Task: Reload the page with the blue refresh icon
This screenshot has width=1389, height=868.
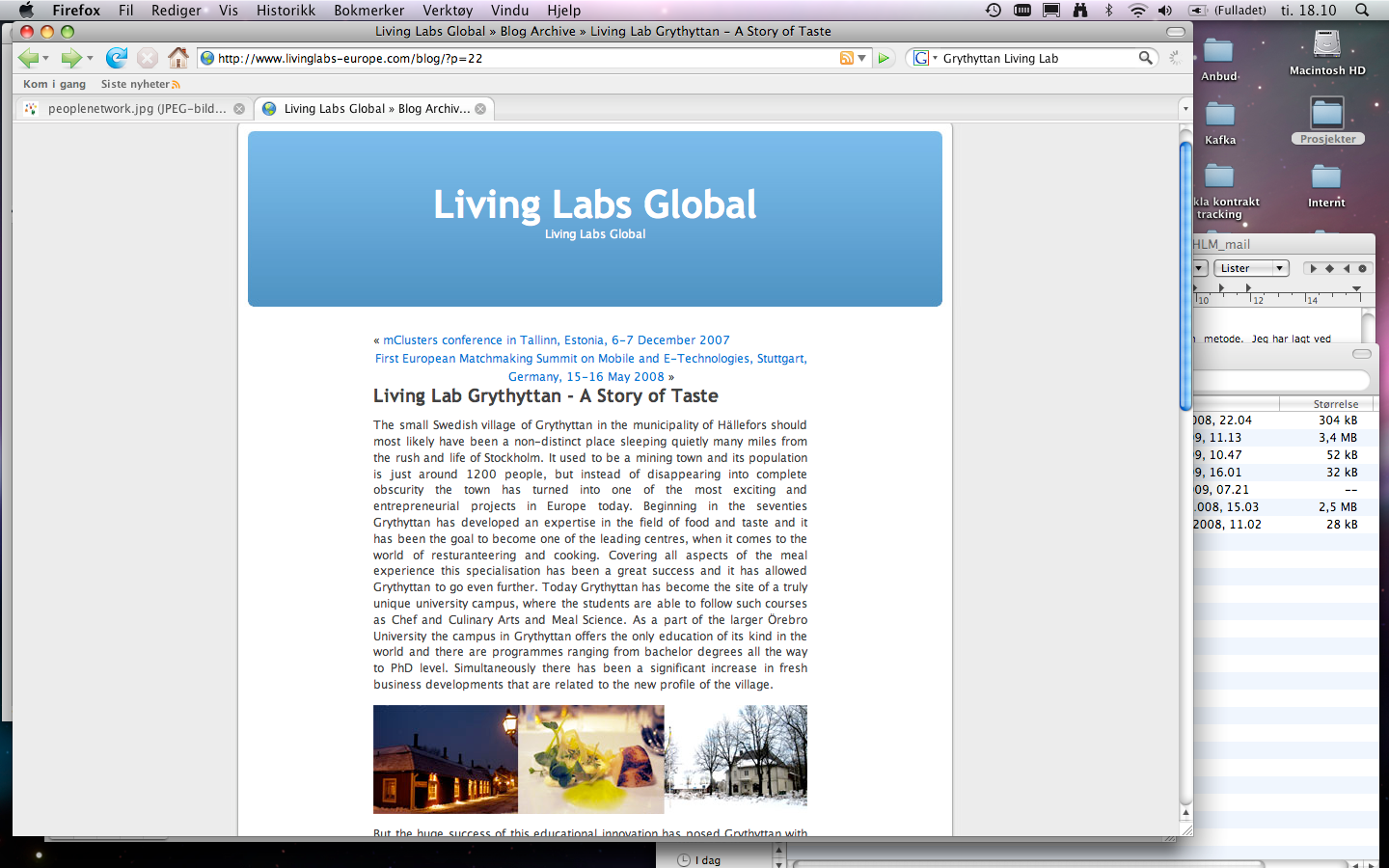Action: (117, 58)
